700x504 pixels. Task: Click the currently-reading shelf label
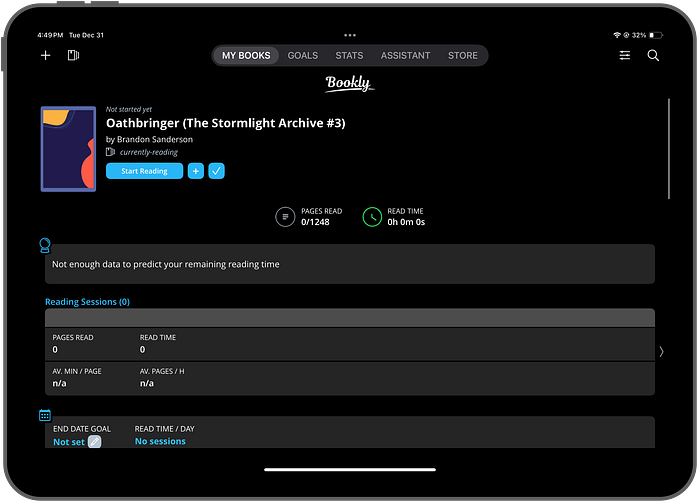point(149,152)
